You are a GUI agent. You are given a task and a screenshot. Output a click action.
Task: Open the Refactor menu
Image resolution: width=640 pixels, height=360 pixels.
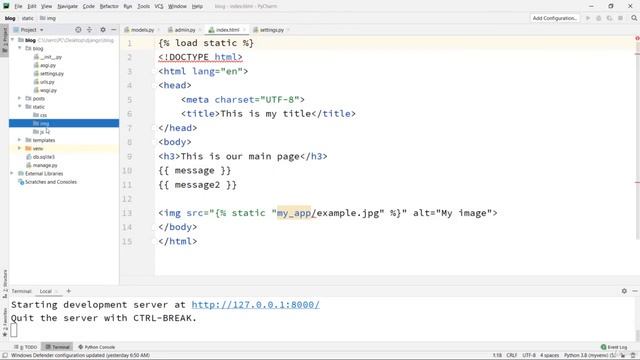pos(109,6)
